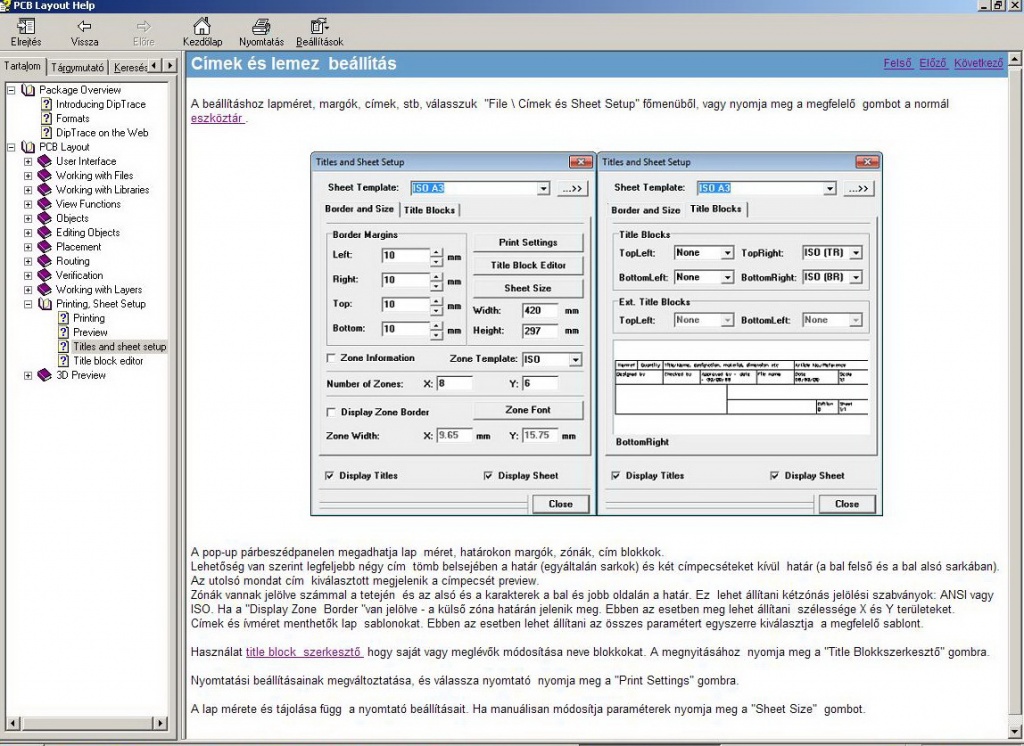Select Title Blocks tab in right dialog
Screen dimensions: 1024x746
716,209
